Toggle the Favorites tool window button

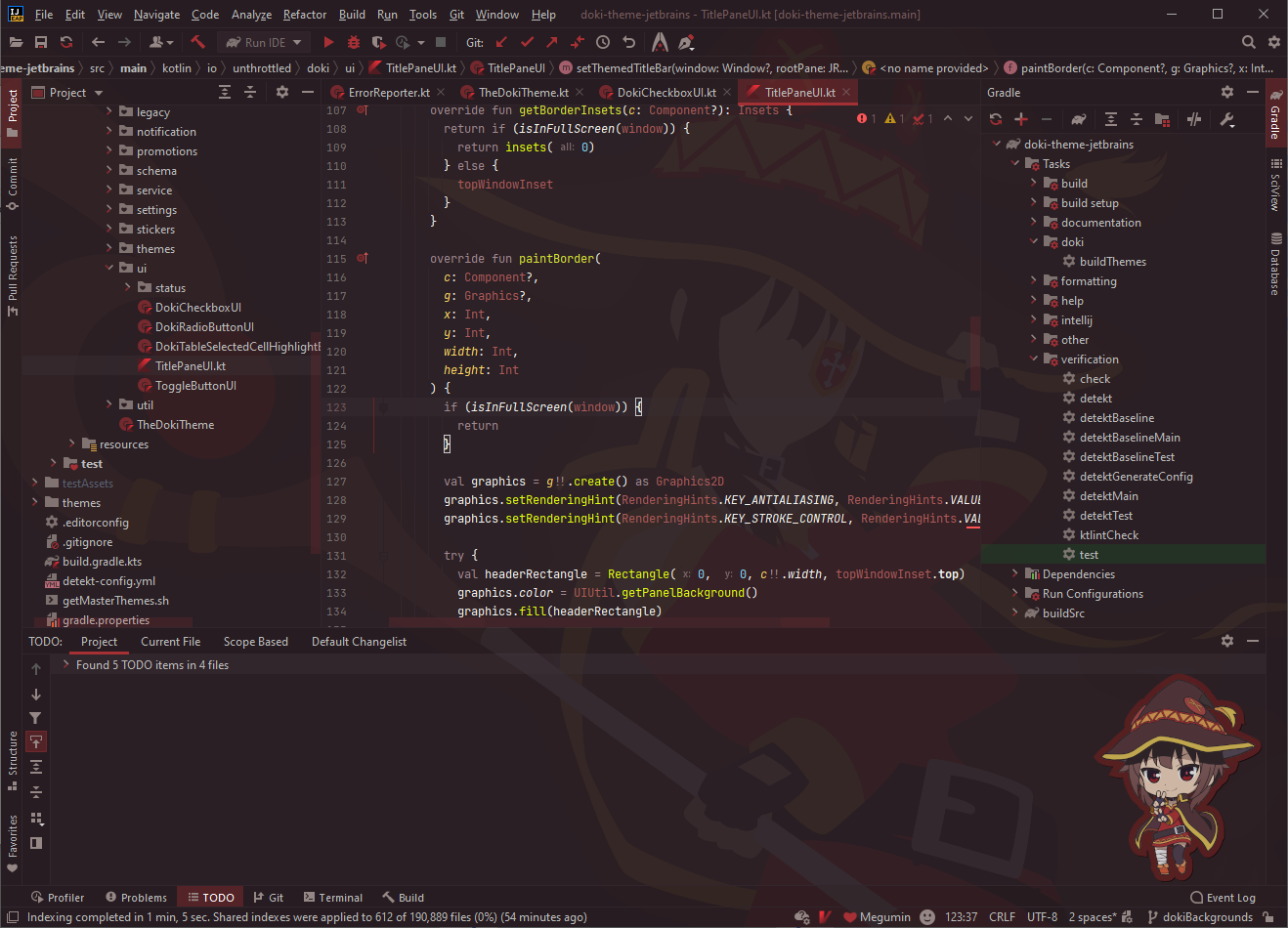pyautogui.click(x=13, y=843)
